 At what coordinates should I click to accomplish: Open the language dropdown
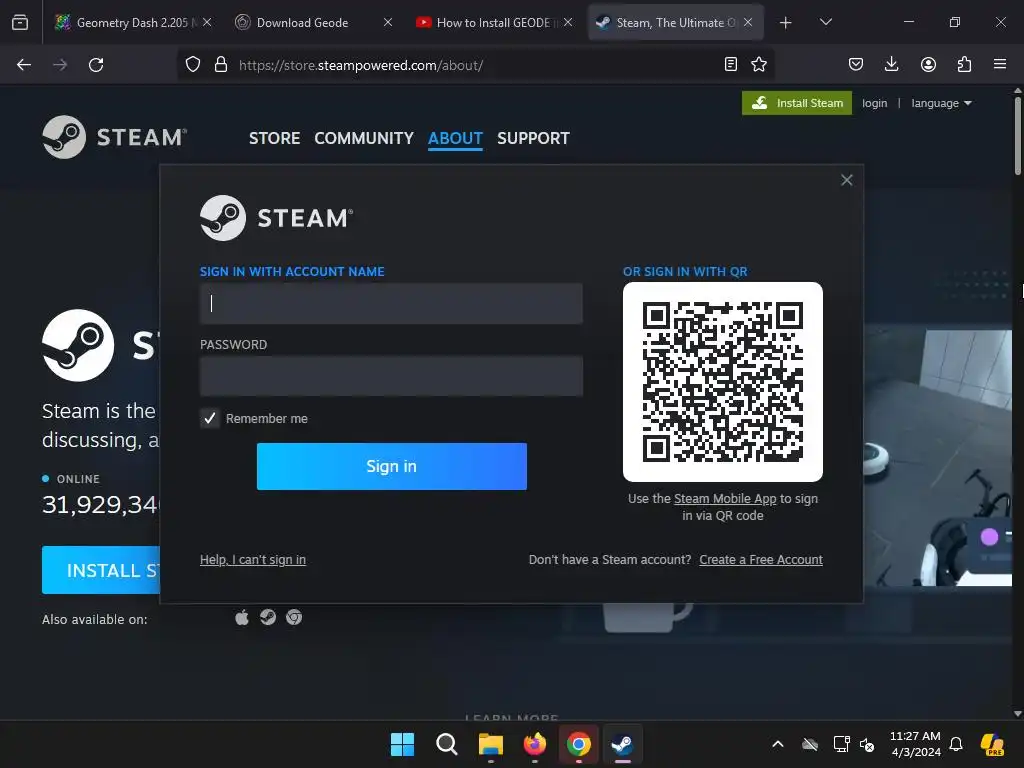pos(941,103)
